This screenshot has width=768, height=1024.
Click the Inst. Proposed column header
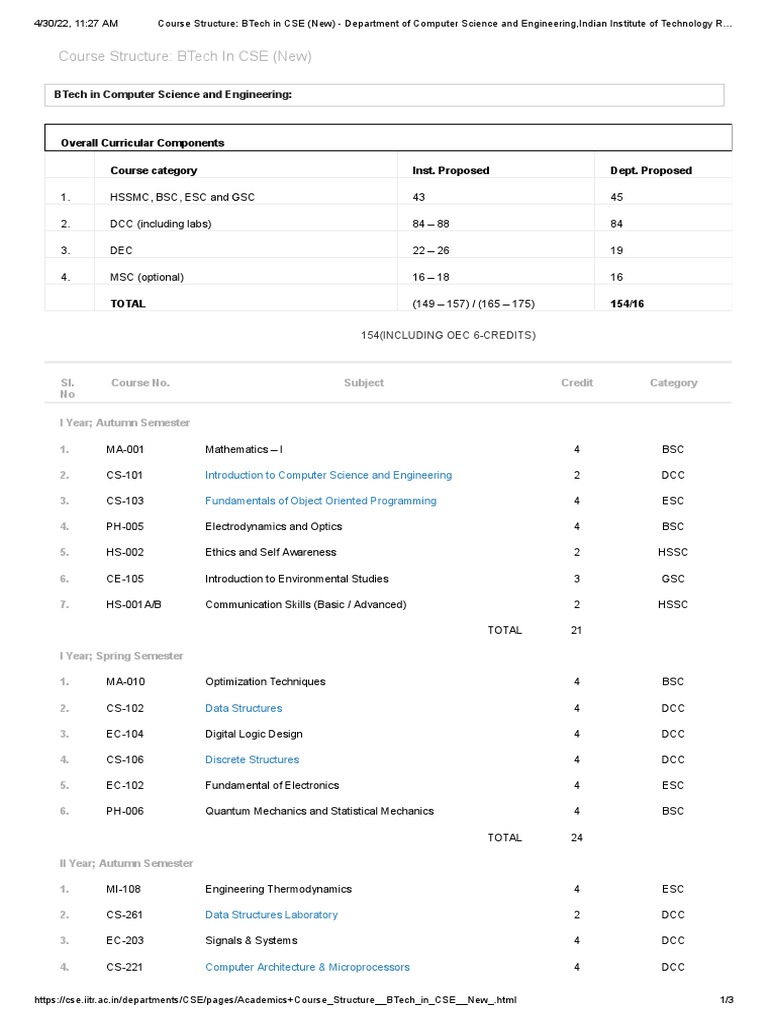(450, 171)
